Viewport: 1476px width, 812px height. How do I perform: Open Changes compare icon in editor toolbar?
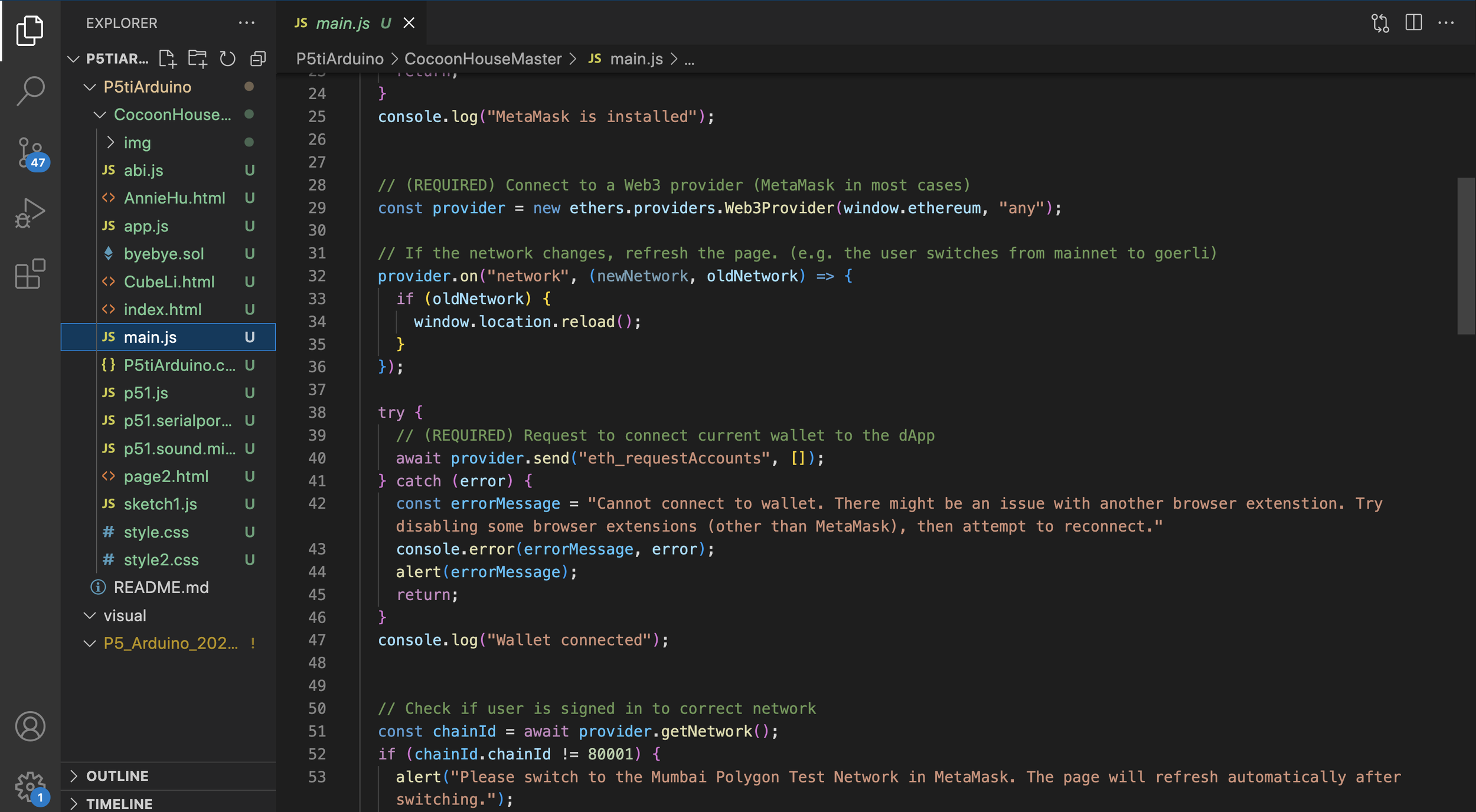click(1380, 23)
